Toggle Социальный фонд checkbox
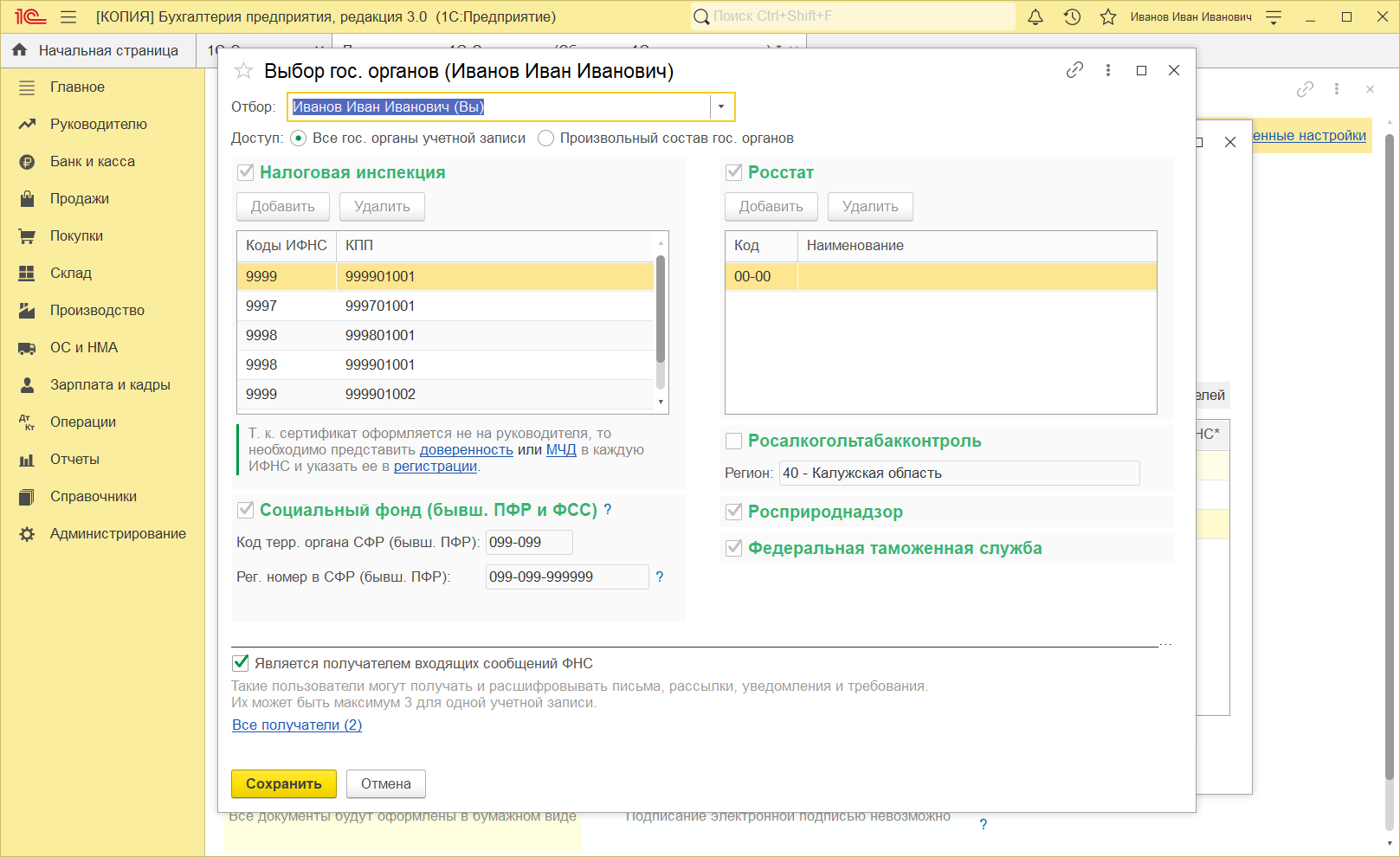 tap(246, 510)
